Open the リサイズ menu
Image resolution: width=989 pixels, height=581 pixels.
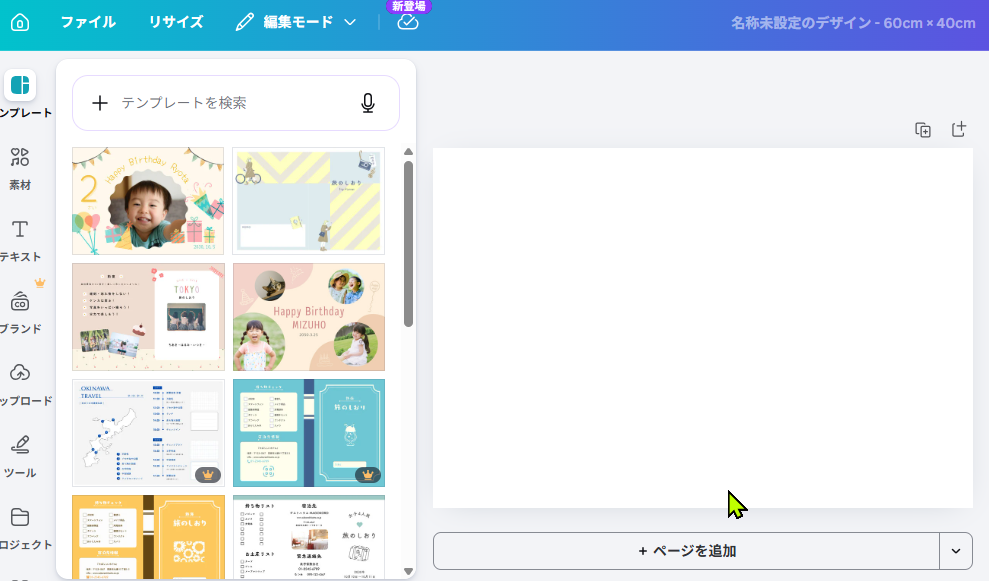tap(176, 22)
